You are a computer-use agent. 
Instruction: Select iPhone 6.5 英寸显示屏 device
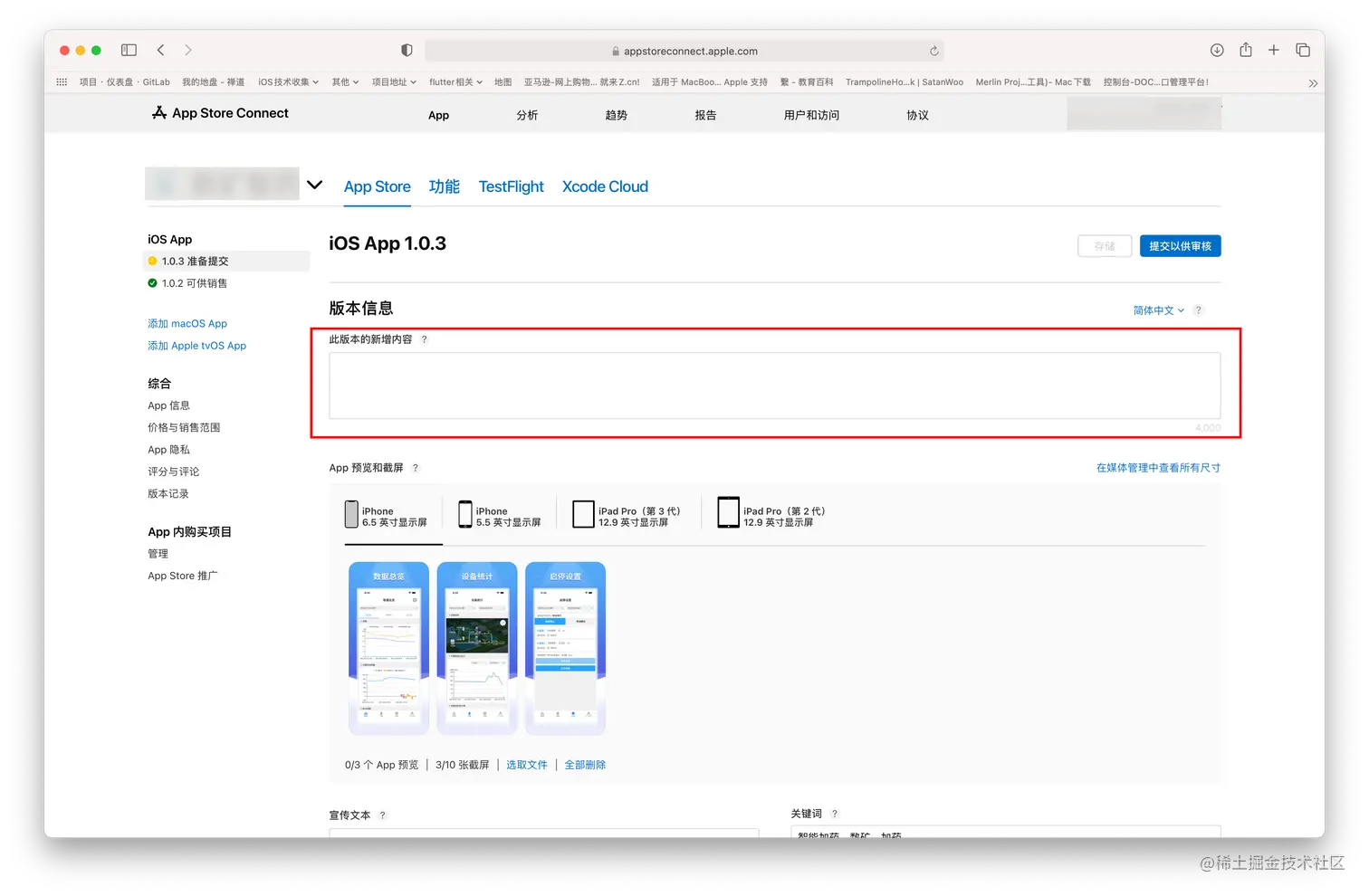point(386,516)
